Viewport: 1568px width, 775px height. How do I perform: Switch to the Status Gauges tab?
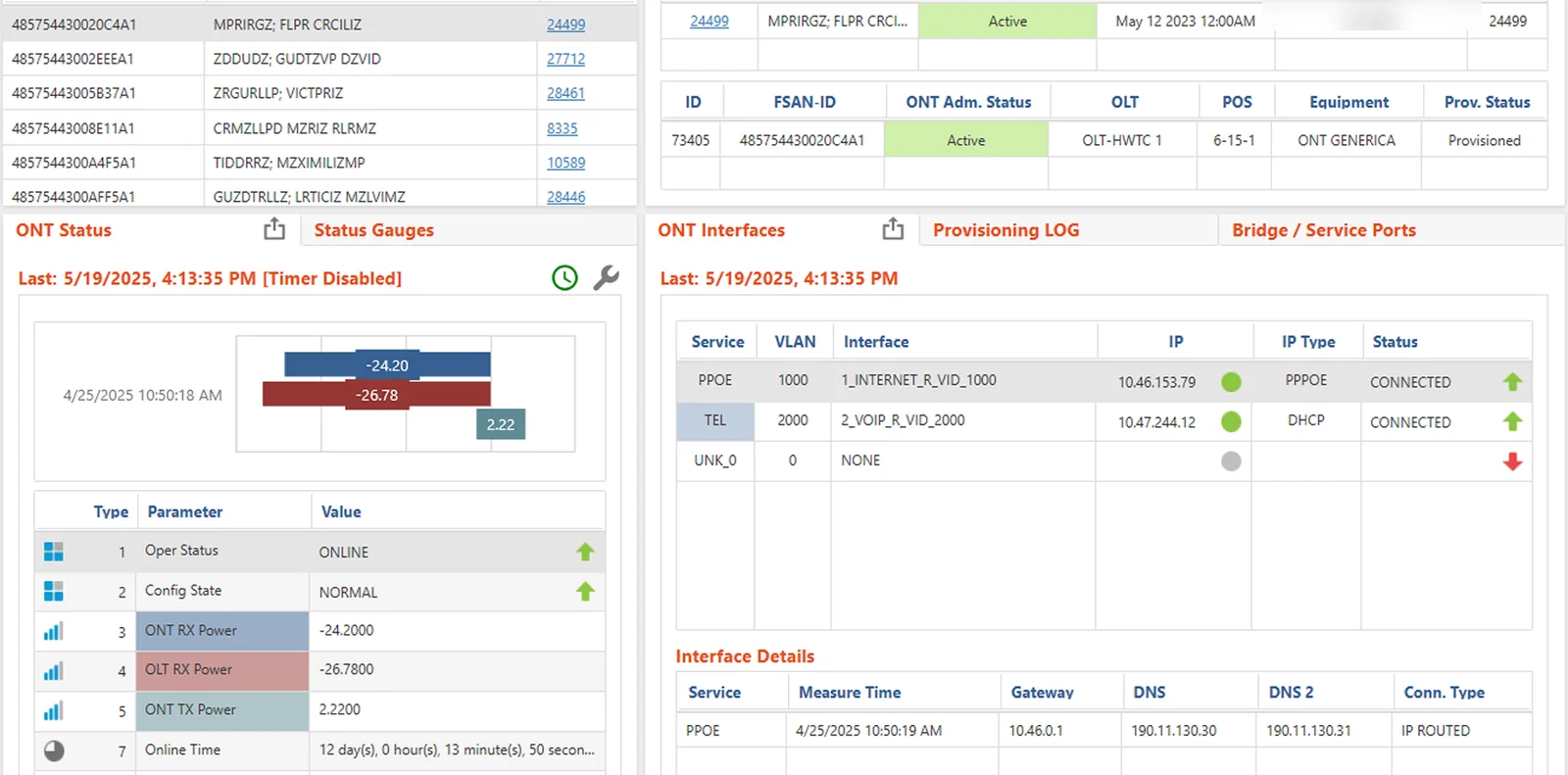click(x=373, y=230)
